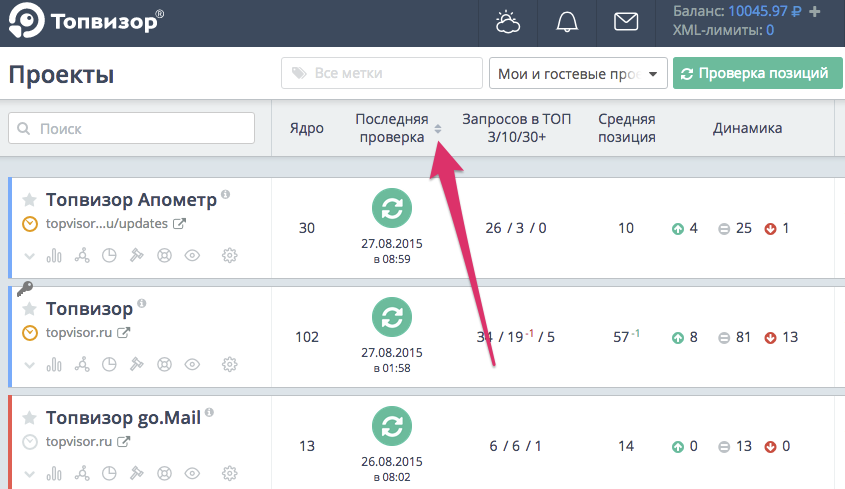Star the Топвизор Апометр project as favorite
845x489 pixels.
[30, 200]
